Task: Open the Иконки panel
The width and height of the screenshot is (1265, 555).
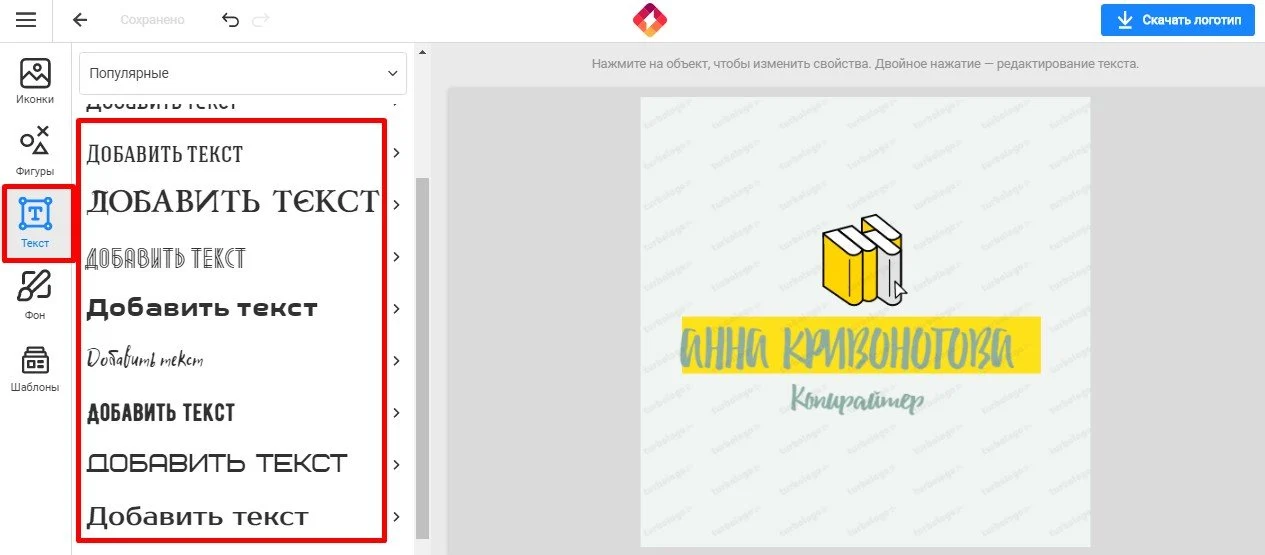Action: coord(35,81)
